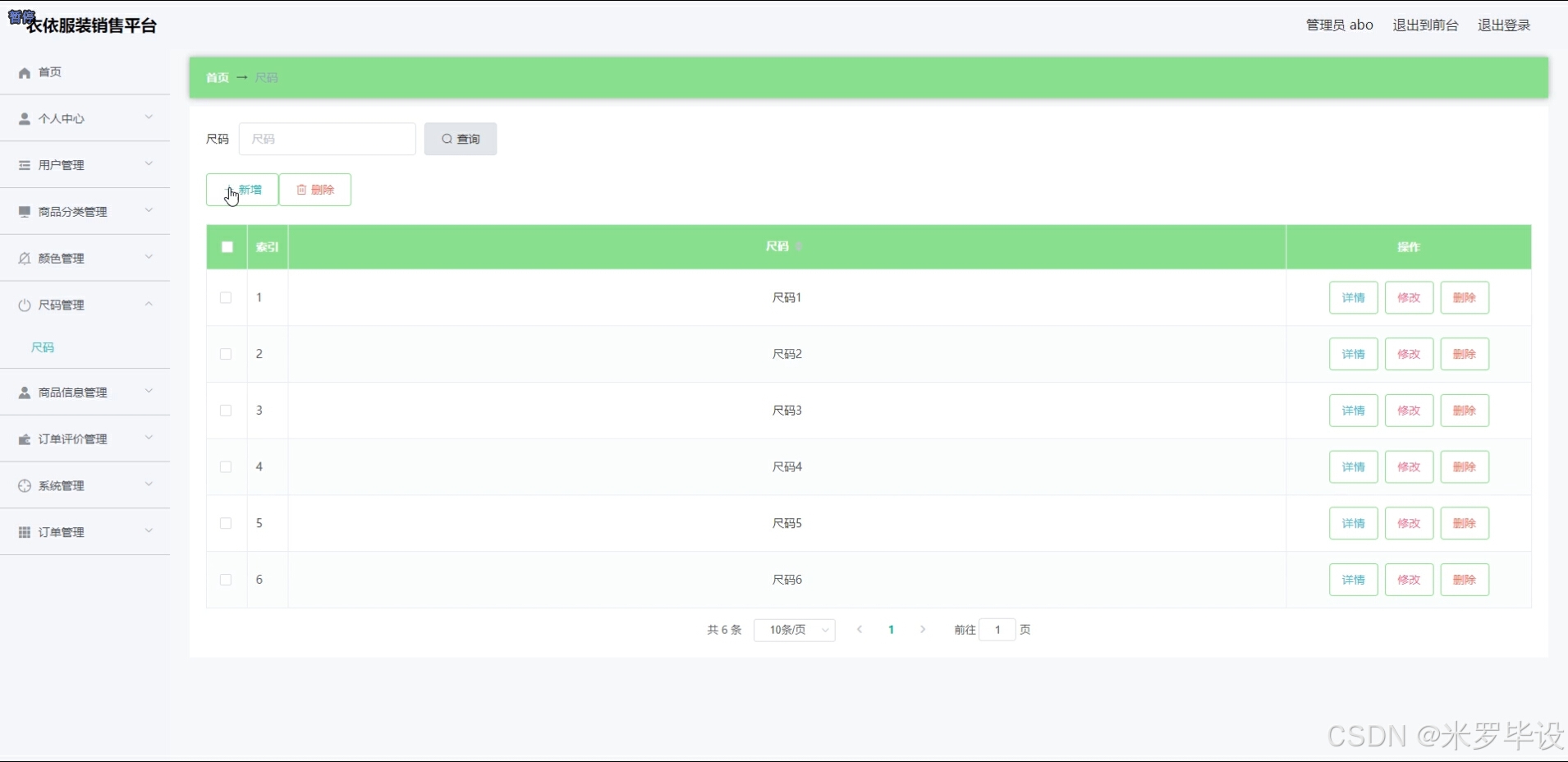Focus the 尺码 search input field

328,139
